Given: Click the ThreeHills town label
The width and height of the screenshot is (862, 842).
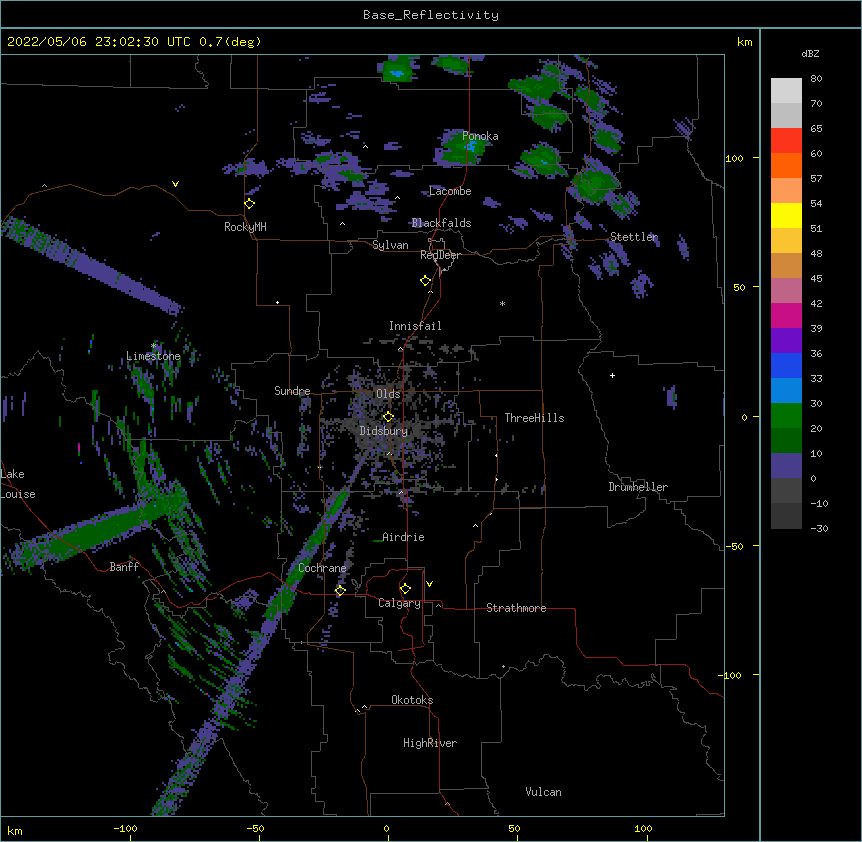Looking at the screenshot, I should 534,418.
